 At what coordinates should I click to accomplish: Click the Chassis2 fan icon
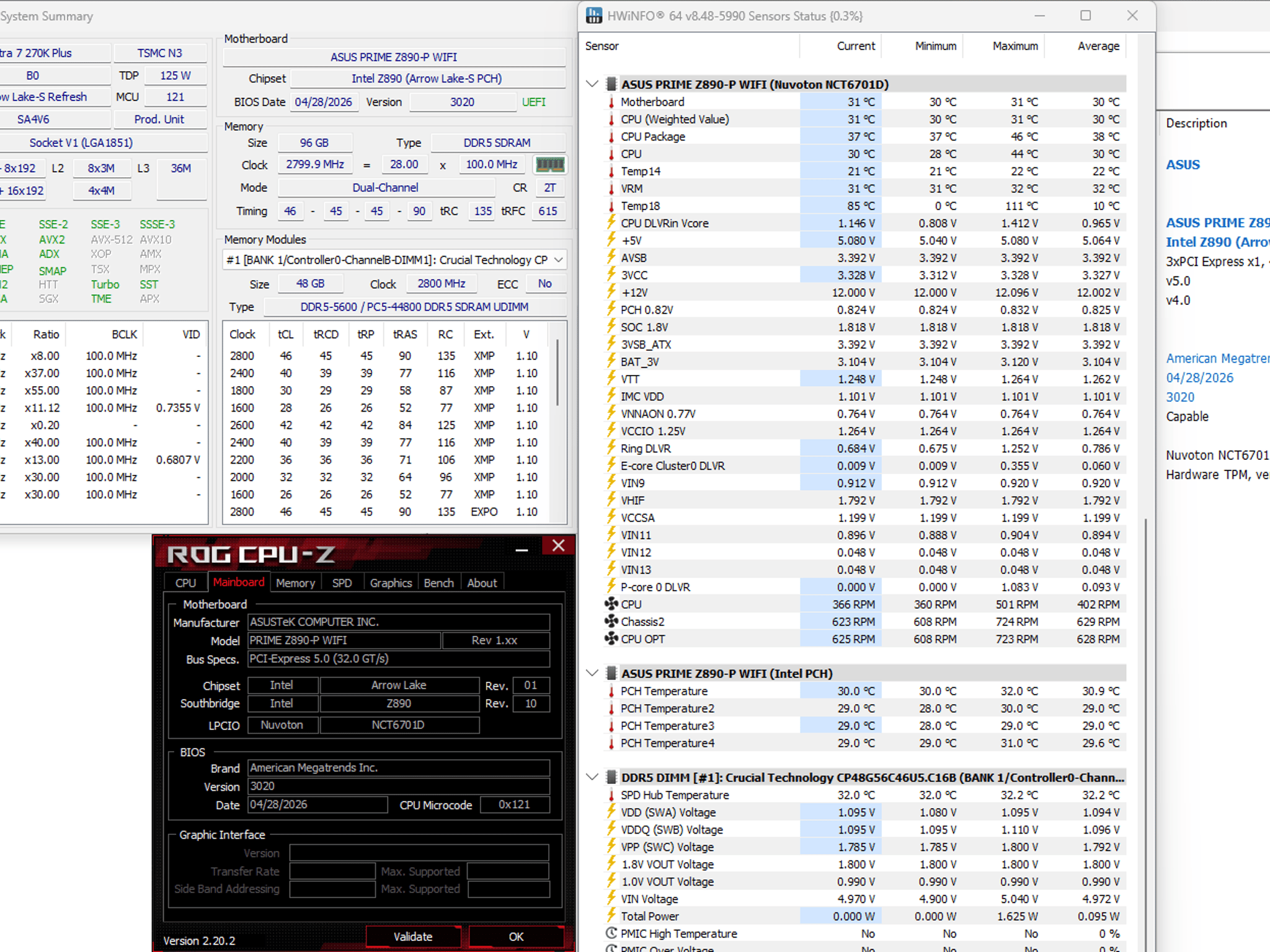611,621
